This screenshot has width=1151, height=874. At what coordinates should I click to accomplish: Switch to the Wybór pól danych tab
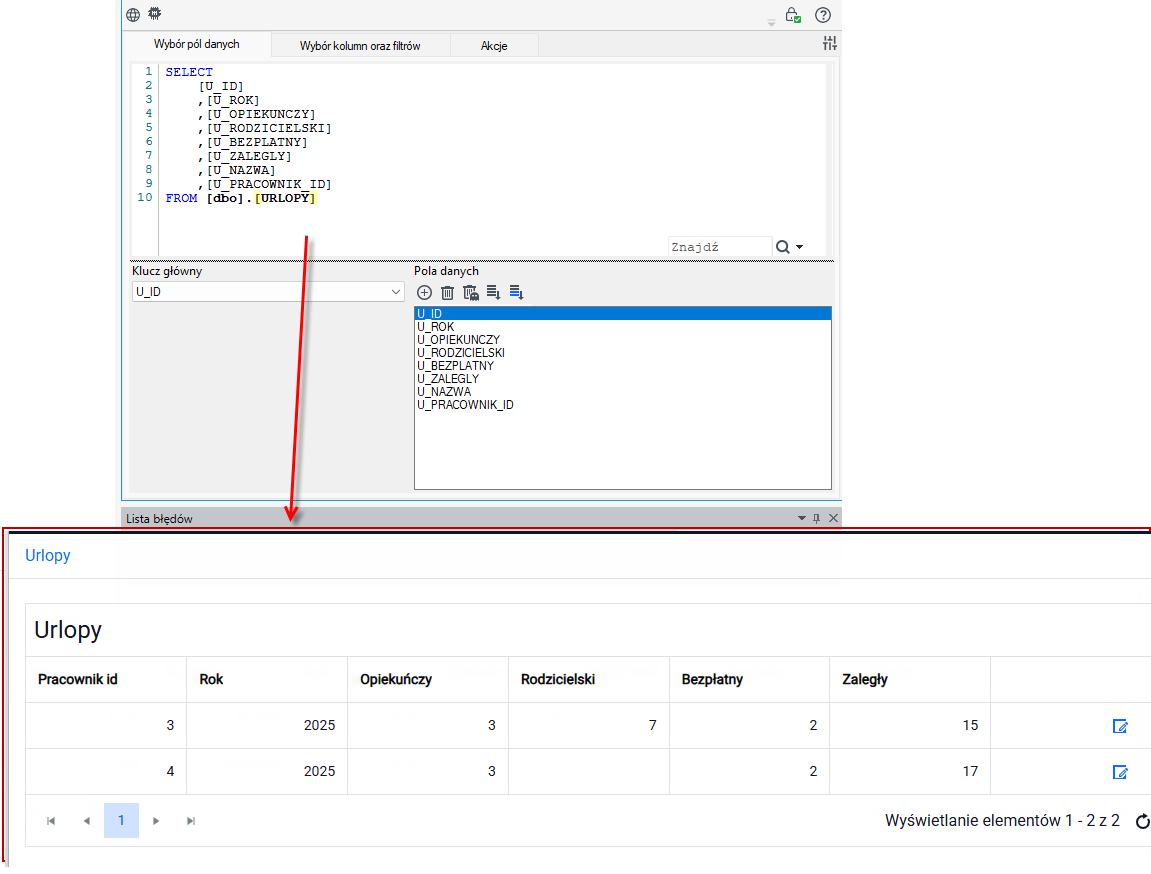point(197,44)
